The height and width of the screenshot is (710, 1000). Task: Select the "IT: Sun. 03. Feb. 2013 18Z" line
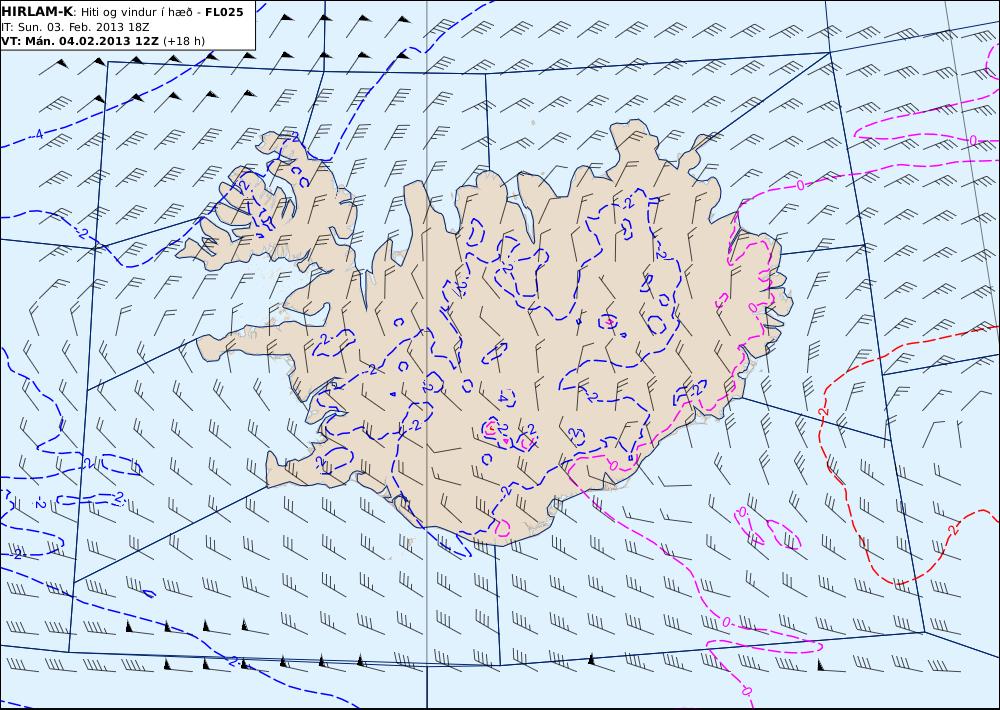pos(75,27)
